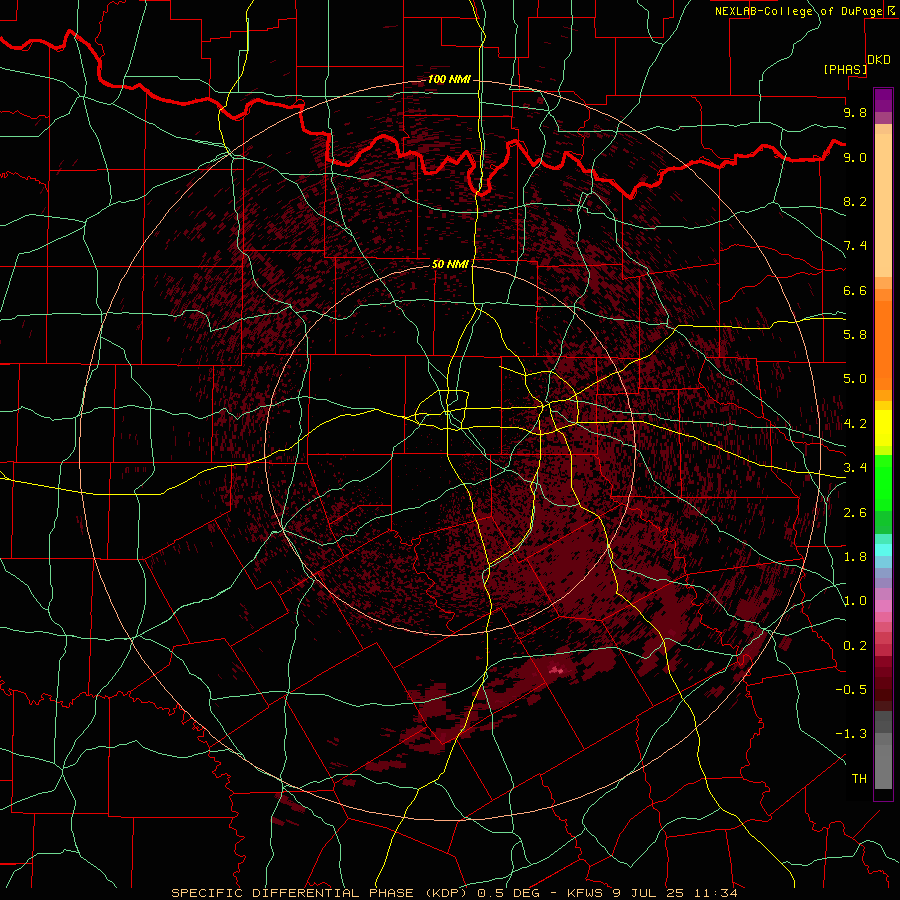This screenshot has height=900, width=900.
Task: Pick the 5.8 legend value
Action: (855, 335)
